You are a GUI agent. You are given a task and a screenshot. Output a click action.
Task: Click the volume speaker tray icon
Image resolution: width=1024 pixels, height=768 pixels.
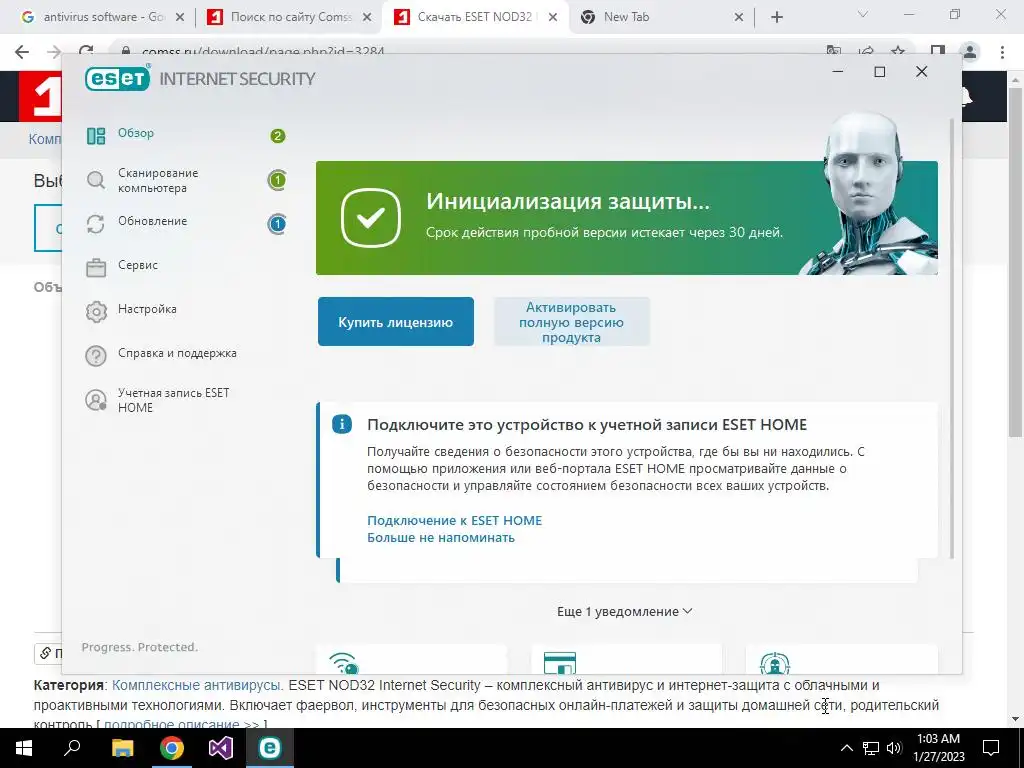point(894,748)
